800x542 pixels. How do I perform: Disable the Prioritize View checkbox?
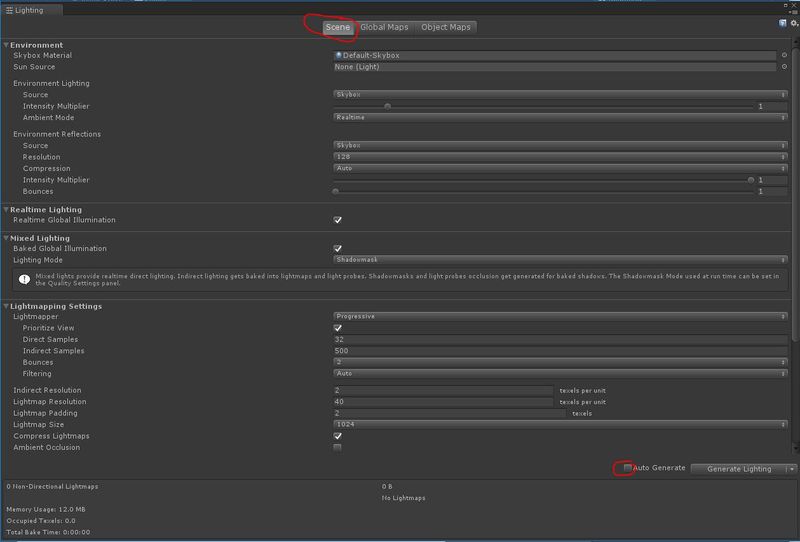tap(337, 328)
